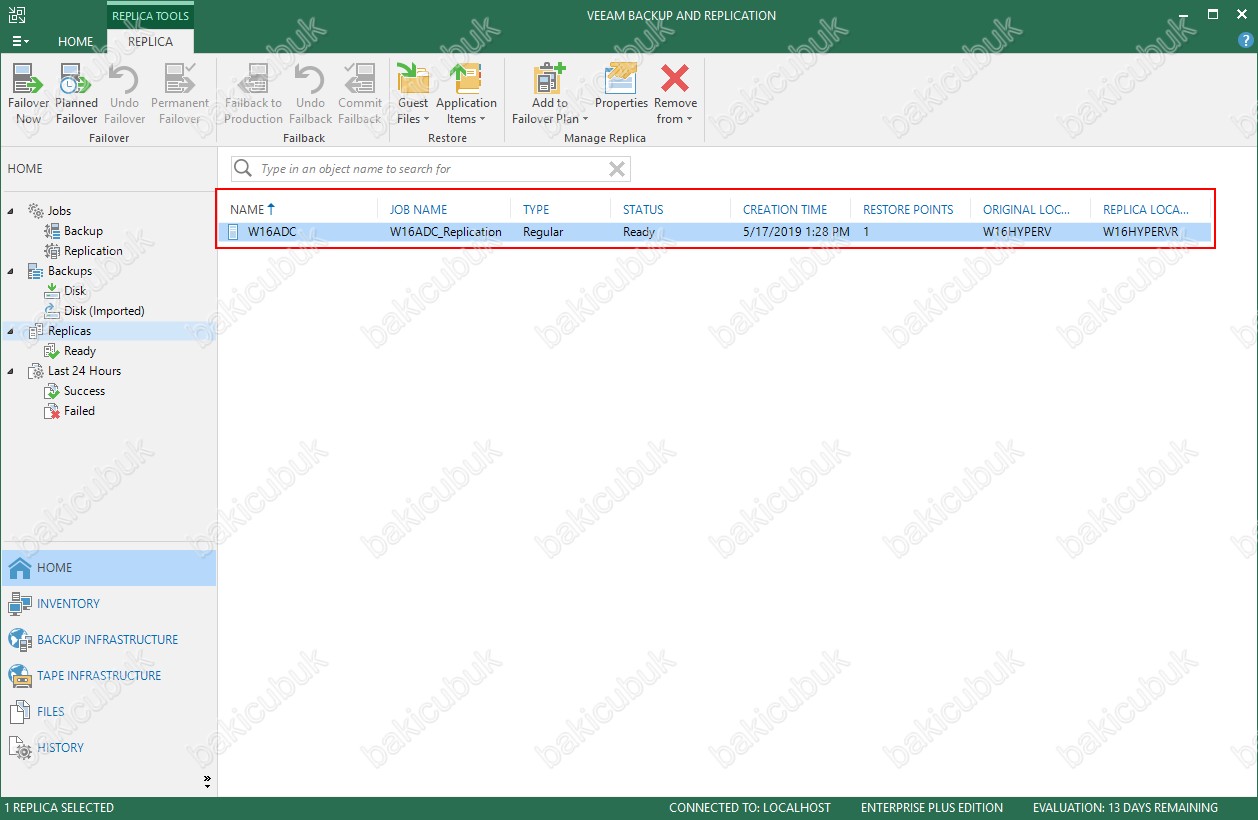The height and width of the screenshot is (820, 1258).
Task: Select the Last 24 Hours node
Action: 84,371
